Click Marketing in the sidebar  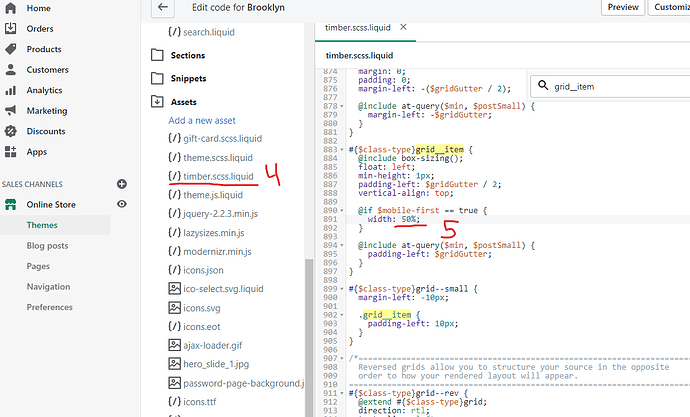point(47,110)
